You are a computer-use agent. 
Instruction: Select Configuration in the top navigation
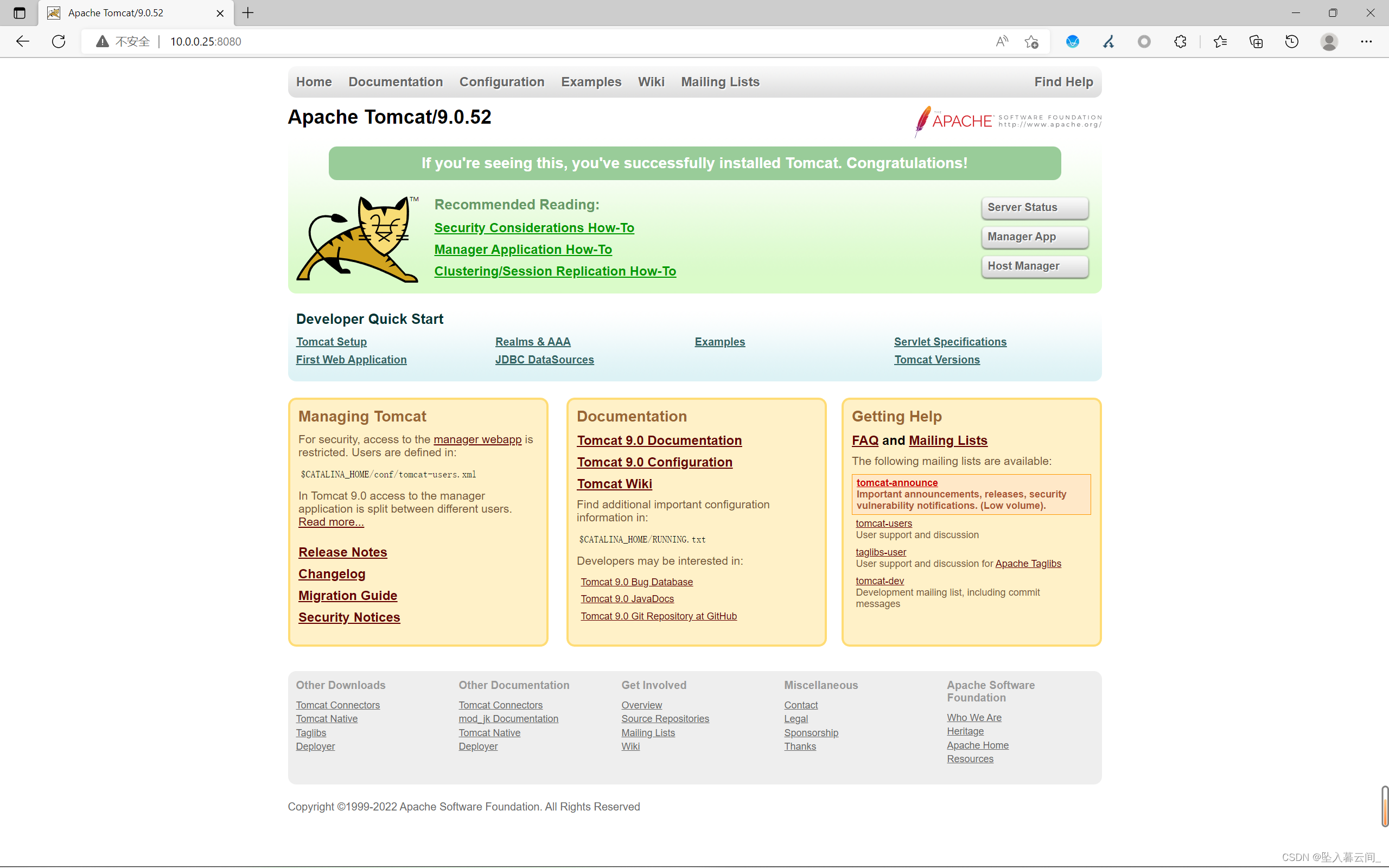pos(502,81)
